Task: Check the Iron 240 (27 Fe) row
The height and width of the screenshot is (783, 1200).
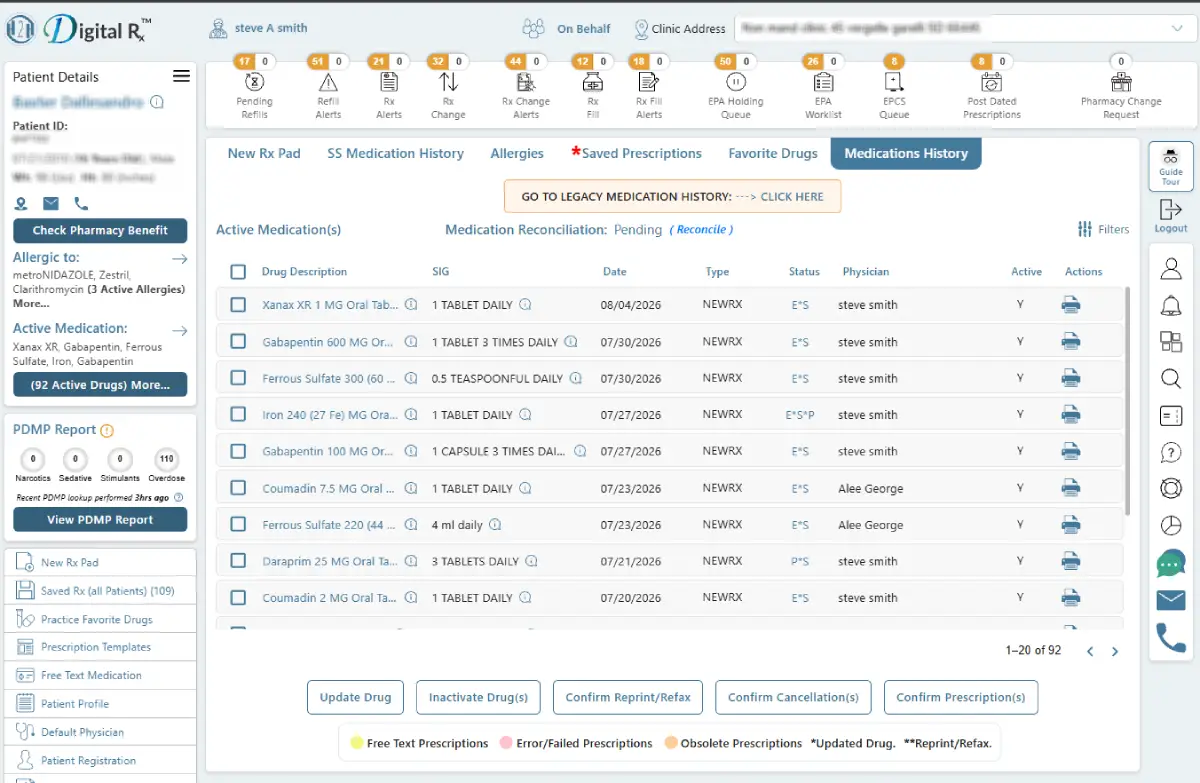Action: [x=238, y=415]
